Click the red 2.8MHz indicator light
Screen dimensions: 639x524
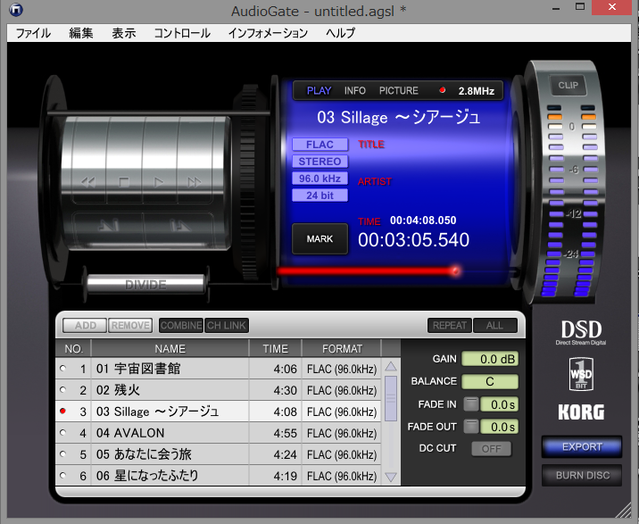tap(442, 90)
